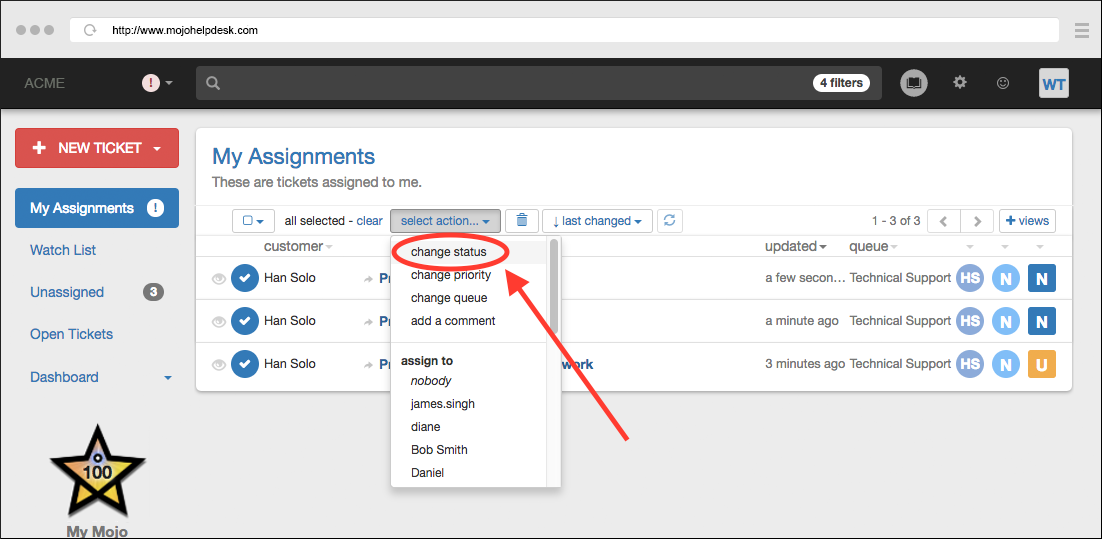This screenshot has width=1102, height=539.
Task: Expand the New Ticket dropdown
Action: click(x=157, y=148)
